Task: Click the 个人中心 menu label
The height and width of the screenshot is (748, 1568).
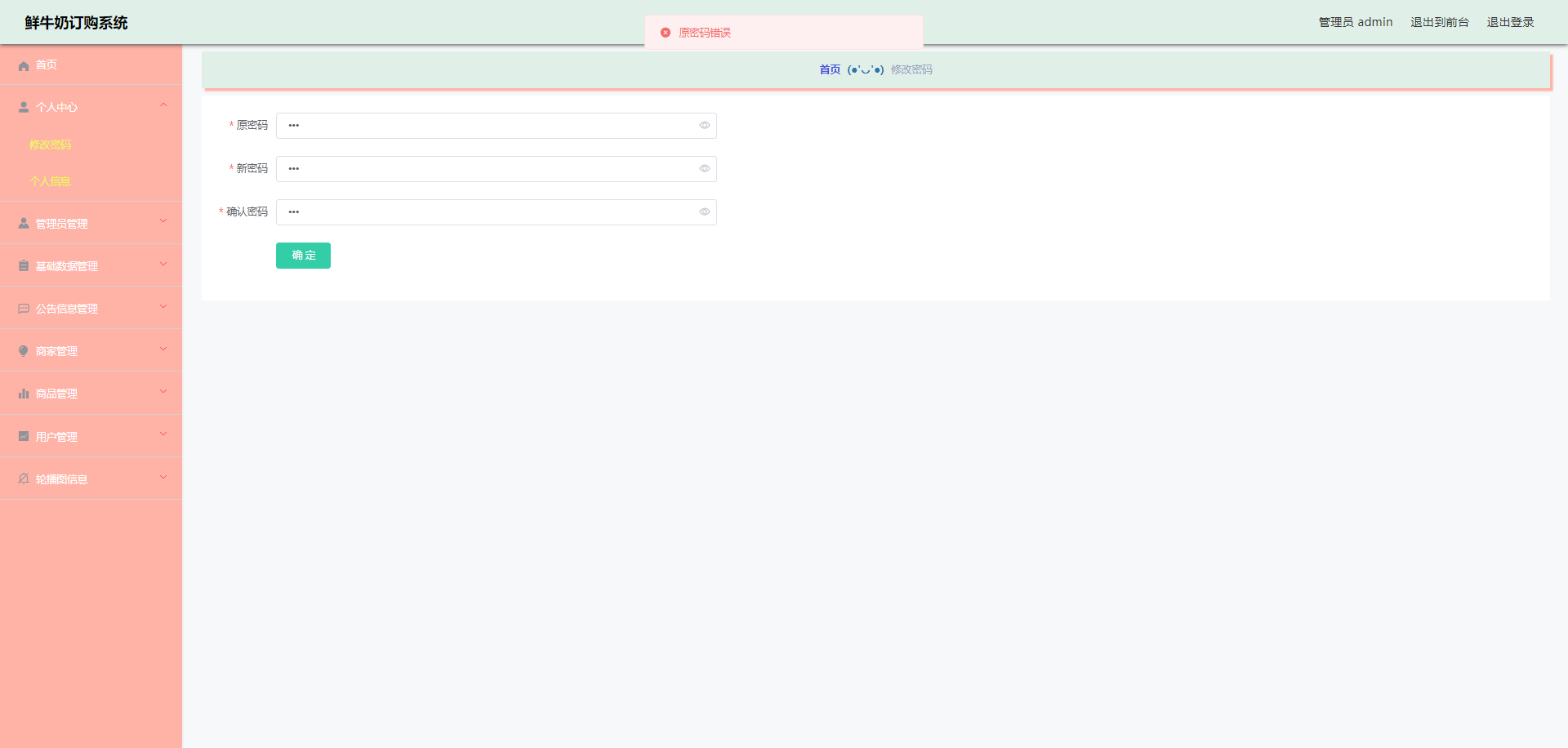Action: point(56,107)
